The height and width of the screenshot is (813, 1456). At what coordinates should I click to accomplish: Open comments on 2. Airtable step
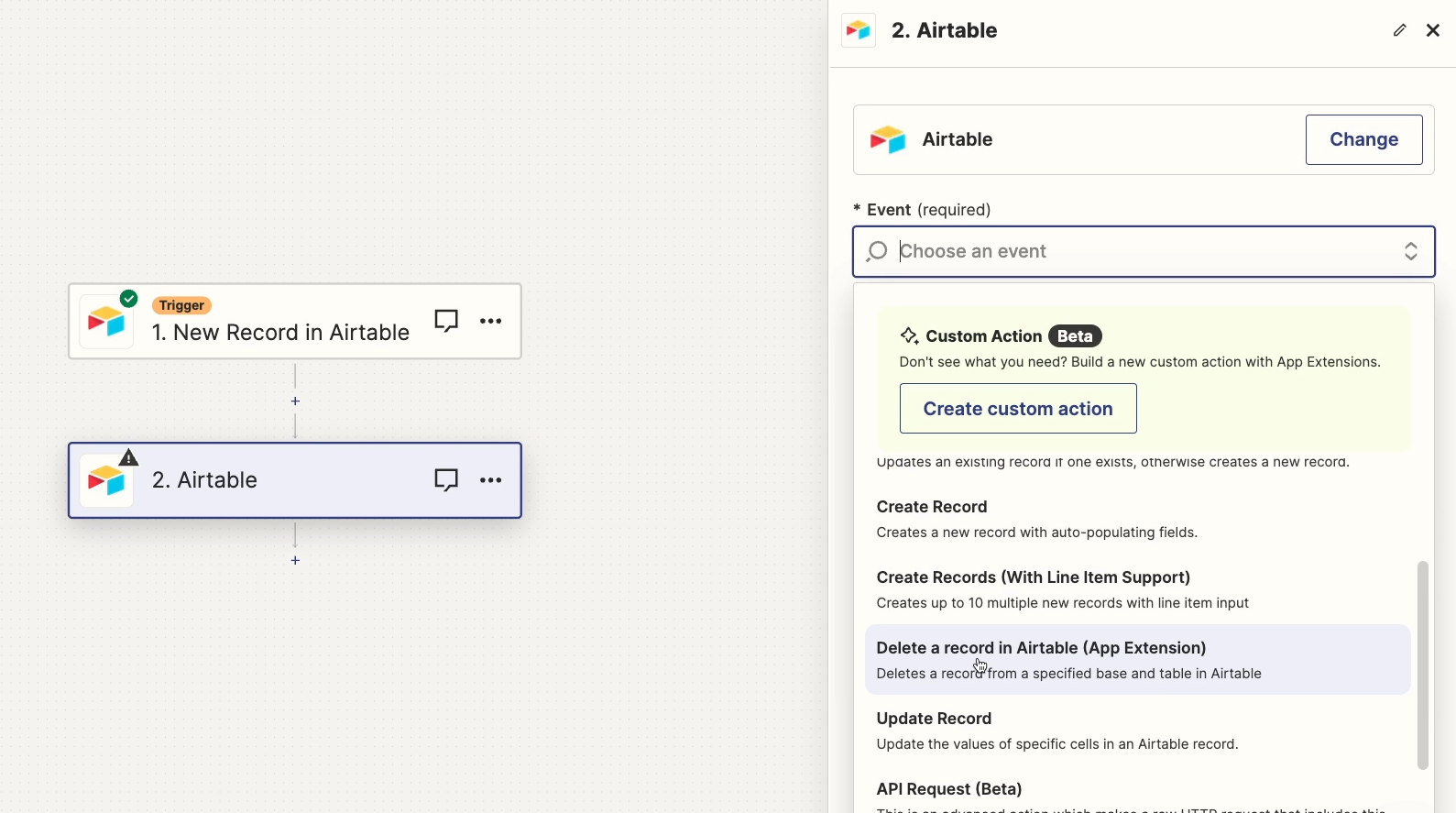point(446,480)
